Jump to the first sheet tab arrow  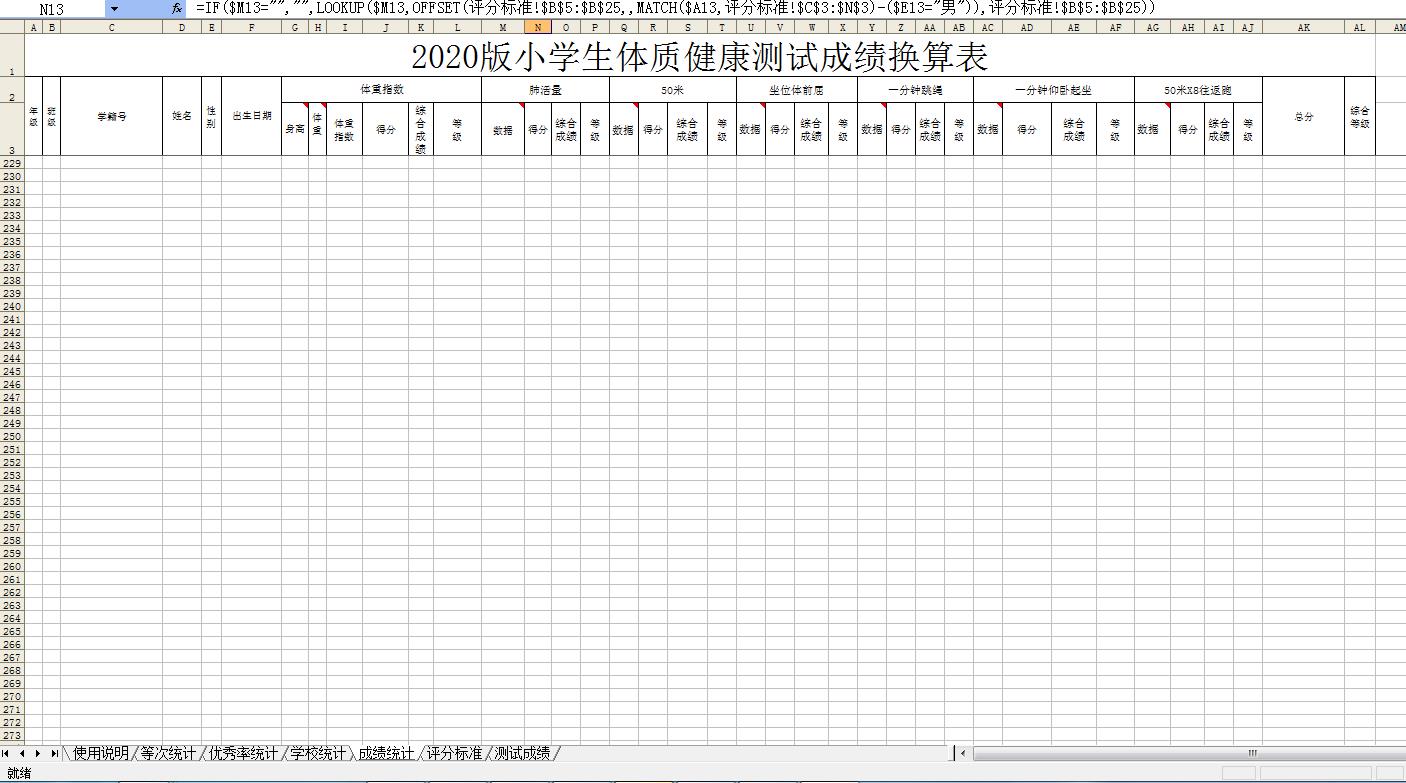7,753
